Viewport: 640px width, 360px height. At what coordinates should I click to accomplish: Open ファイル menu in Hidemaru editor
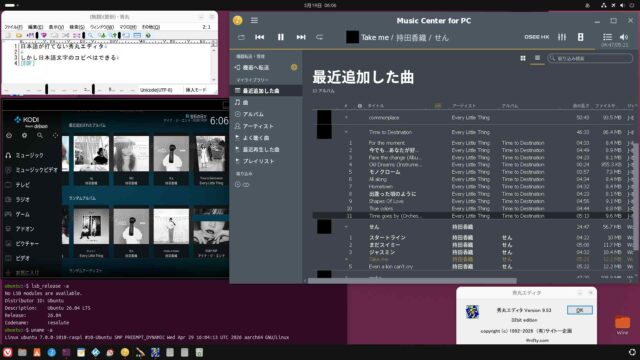click(x=13, y=27)
